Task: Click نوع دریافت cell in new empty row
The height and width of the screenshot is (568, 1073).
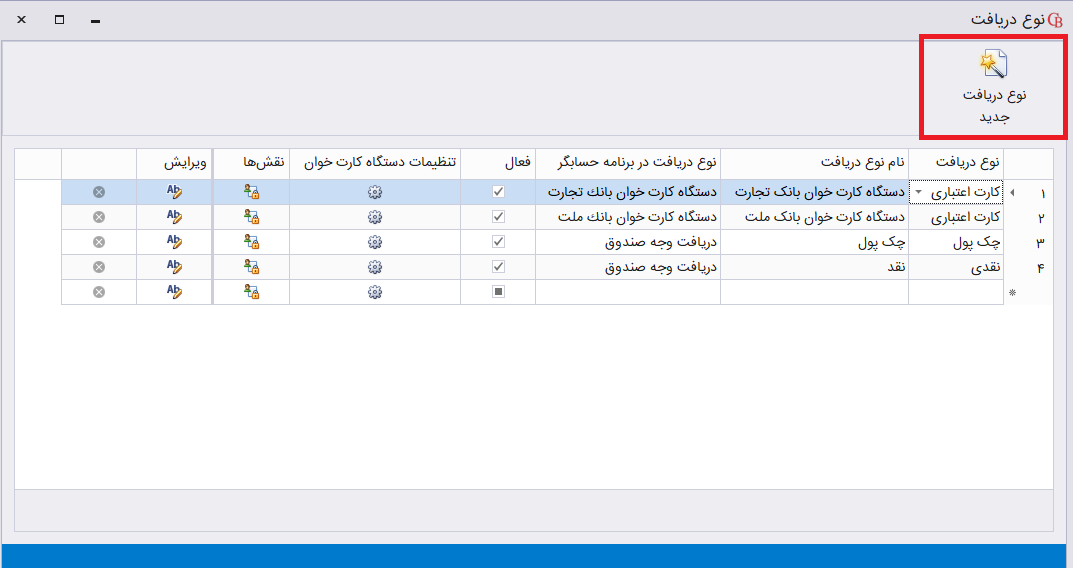Action: (x=955, y=292)
